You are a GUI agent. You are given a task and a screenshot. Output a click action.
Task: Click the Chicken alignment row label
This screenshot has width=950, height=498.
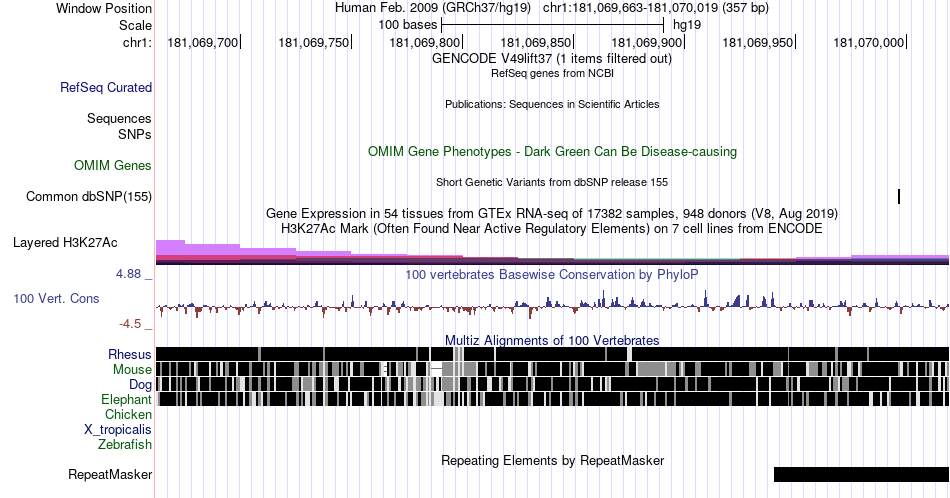click(x=128, y=414)
